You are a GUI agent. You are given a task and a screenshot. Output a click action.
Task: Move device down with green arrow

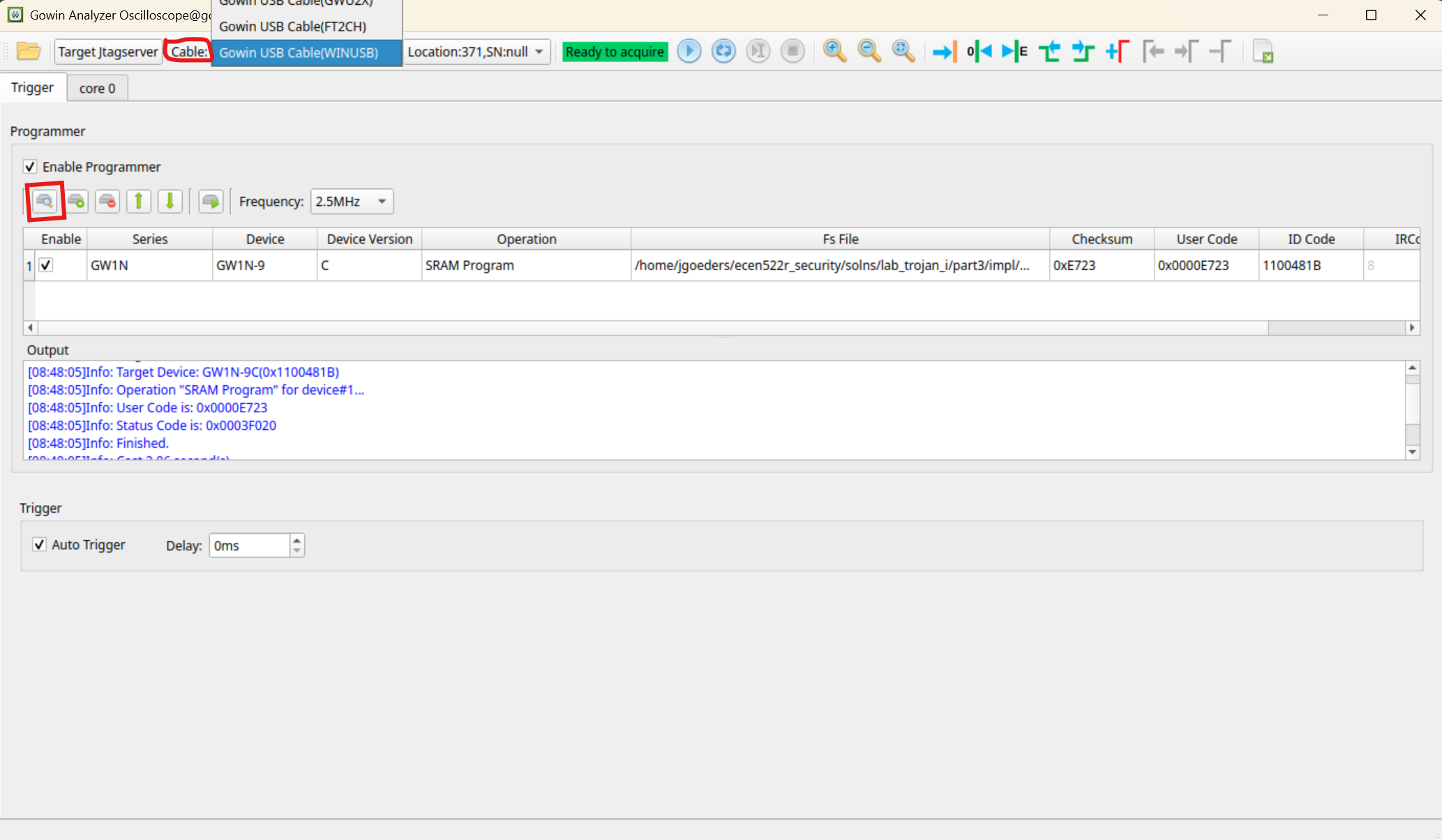click(x=170, y=202)
